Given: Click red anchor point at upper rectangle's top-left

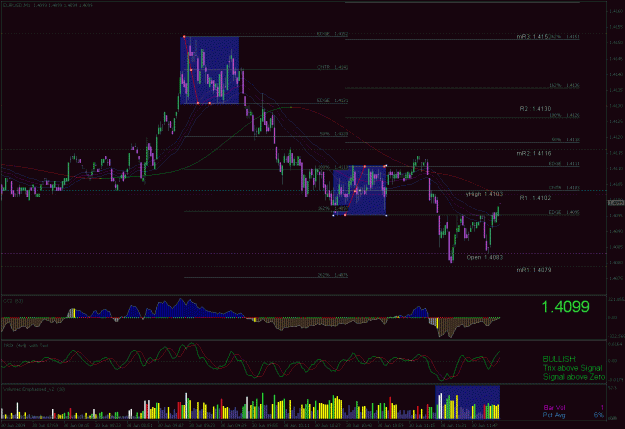Looking at the screenshot, I should click(x=184, y=37).
